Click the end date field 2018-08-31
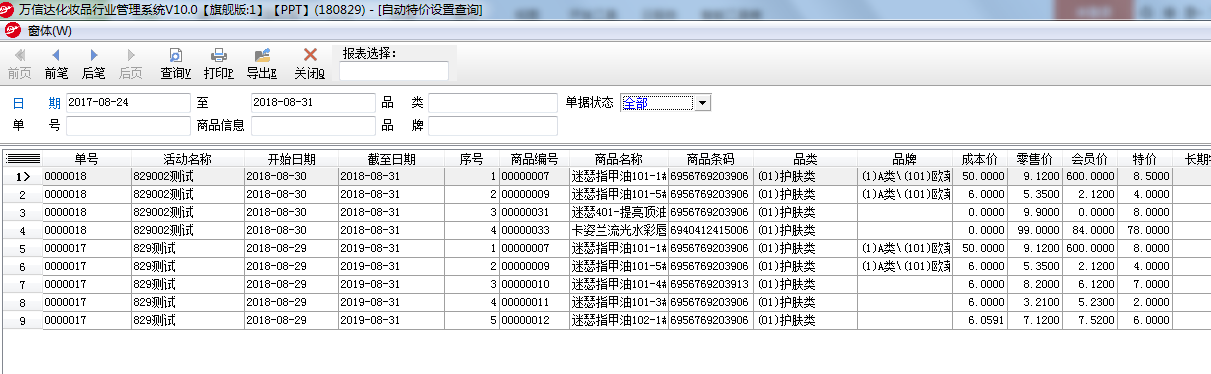 (x=312, y=103)
